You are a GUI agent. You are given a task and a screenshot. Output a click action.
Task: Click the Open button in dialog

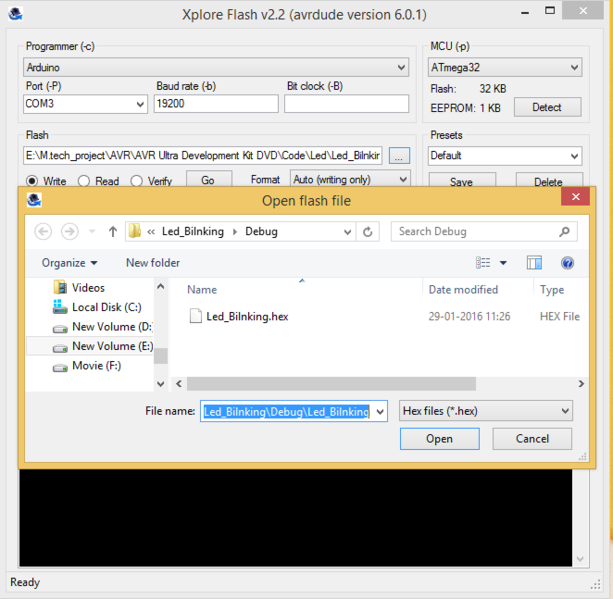point(439,439)
